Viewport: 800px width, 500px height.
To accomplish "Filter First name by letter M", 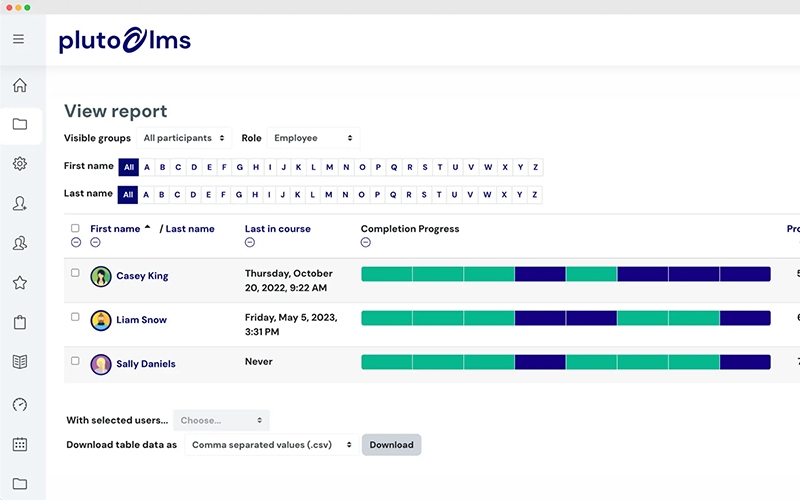I will coord(329,167).
